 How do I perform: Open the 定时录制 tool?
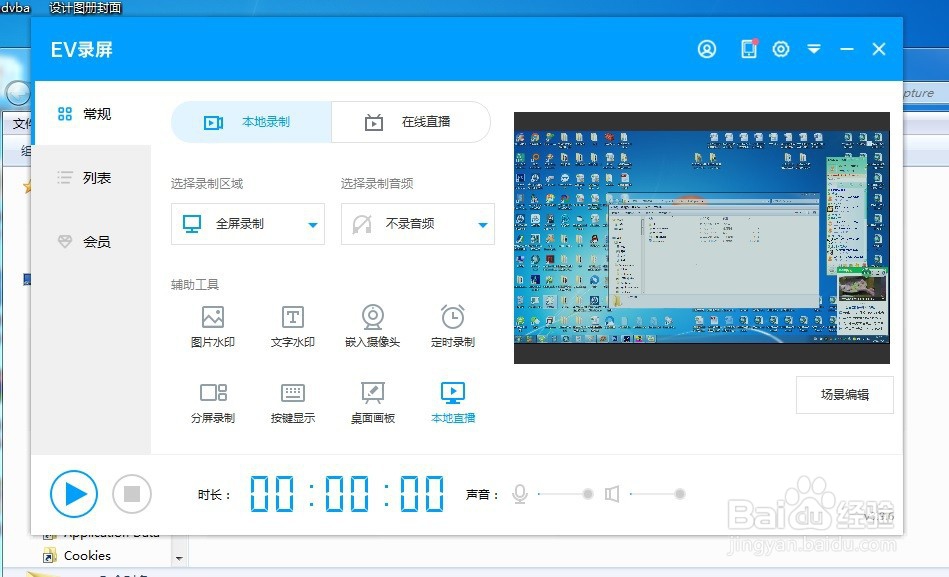(x=452, y=326)
